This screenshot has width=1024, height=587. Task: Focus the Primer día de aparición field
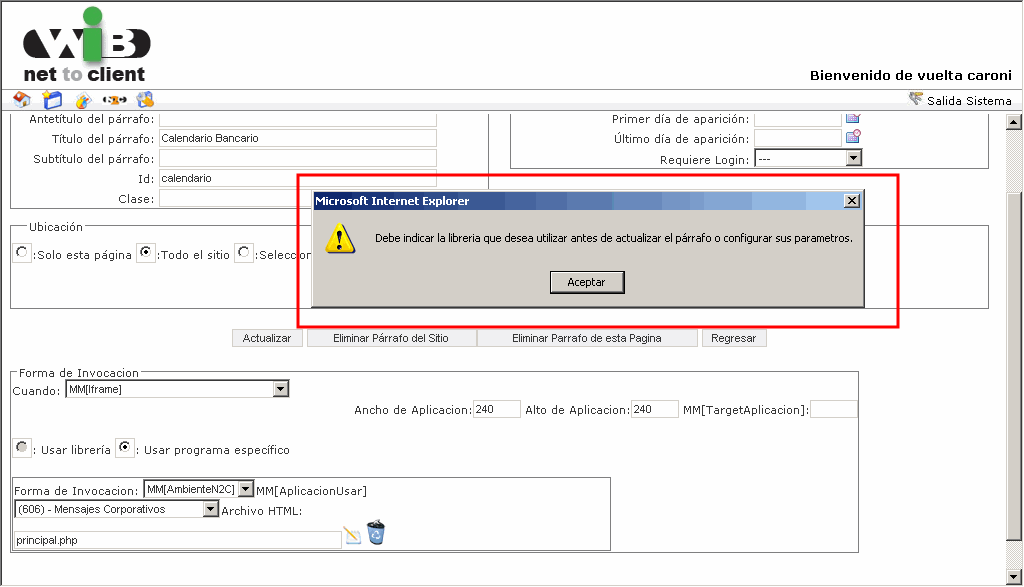[798, 119]
